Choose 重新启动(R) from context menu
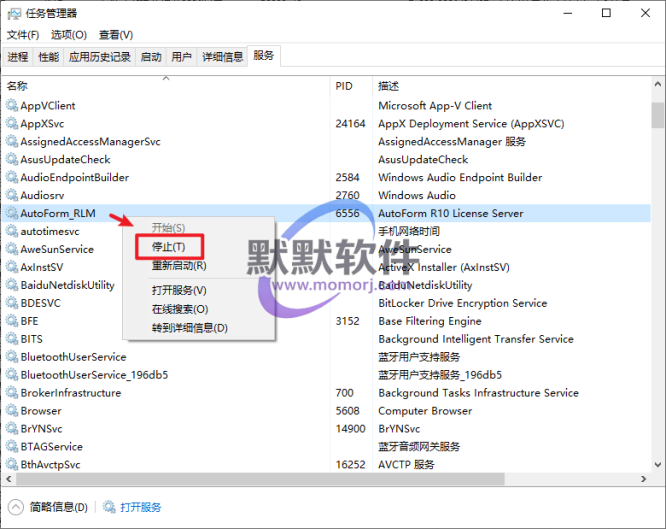The image size is (666, 529). 179,266
